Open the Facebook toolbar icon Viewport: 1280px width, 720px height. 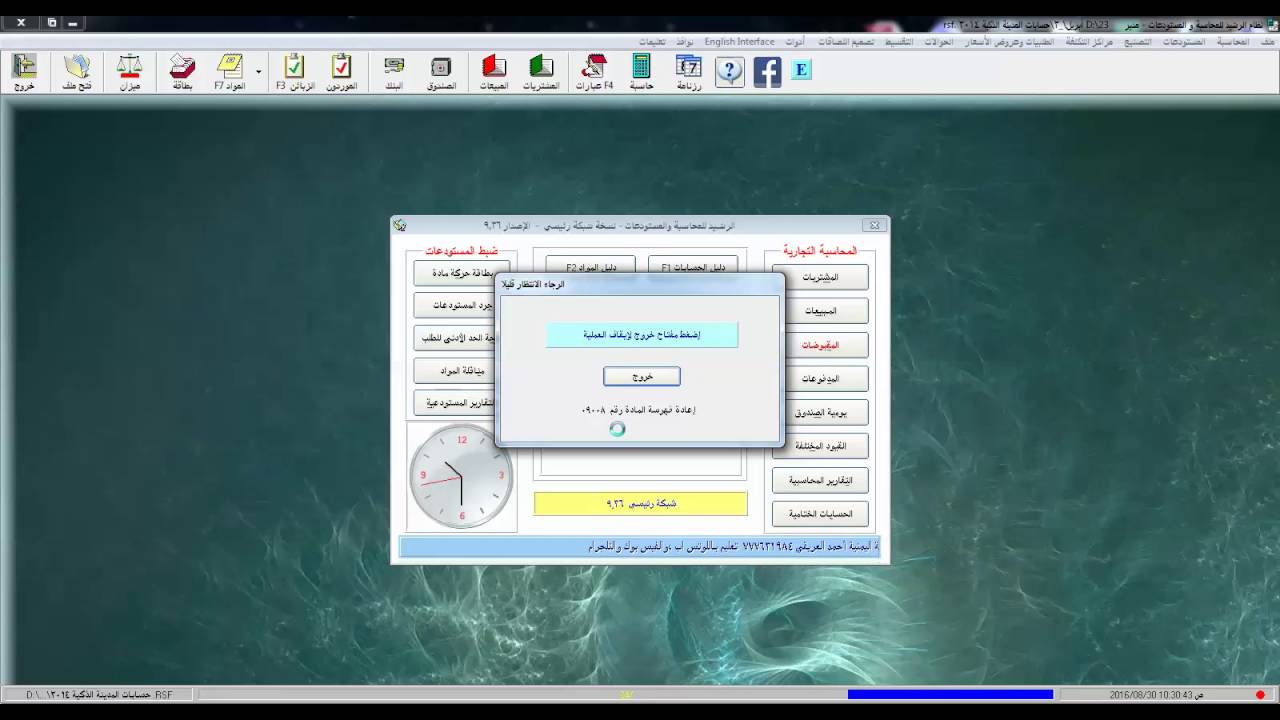click(767, 72)
